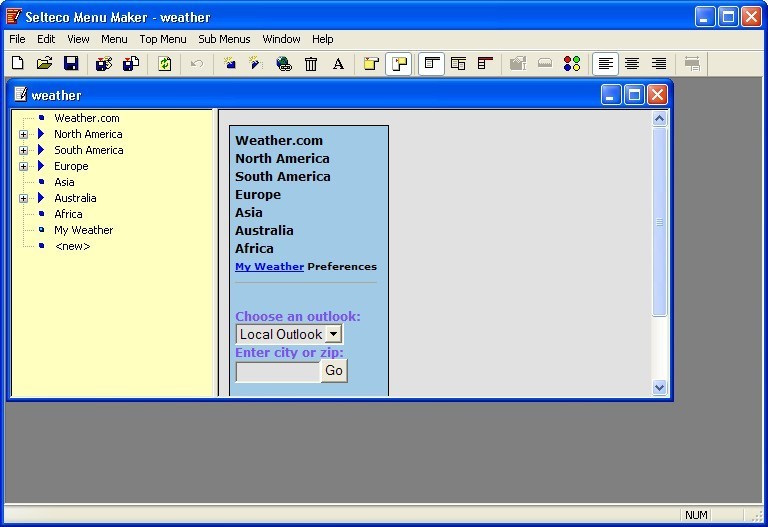
Task: Delete item with the trash can icon
Action: click(x=311, y=64)
